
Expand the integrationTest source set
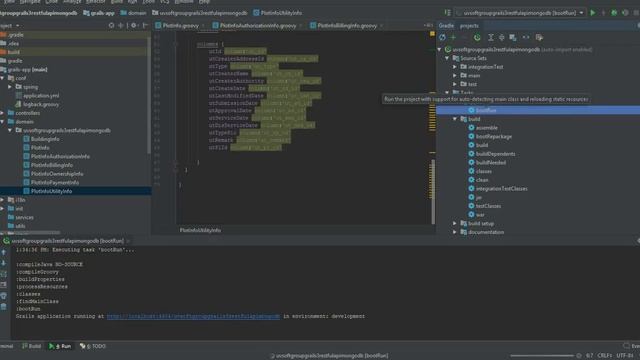(455, 67)
